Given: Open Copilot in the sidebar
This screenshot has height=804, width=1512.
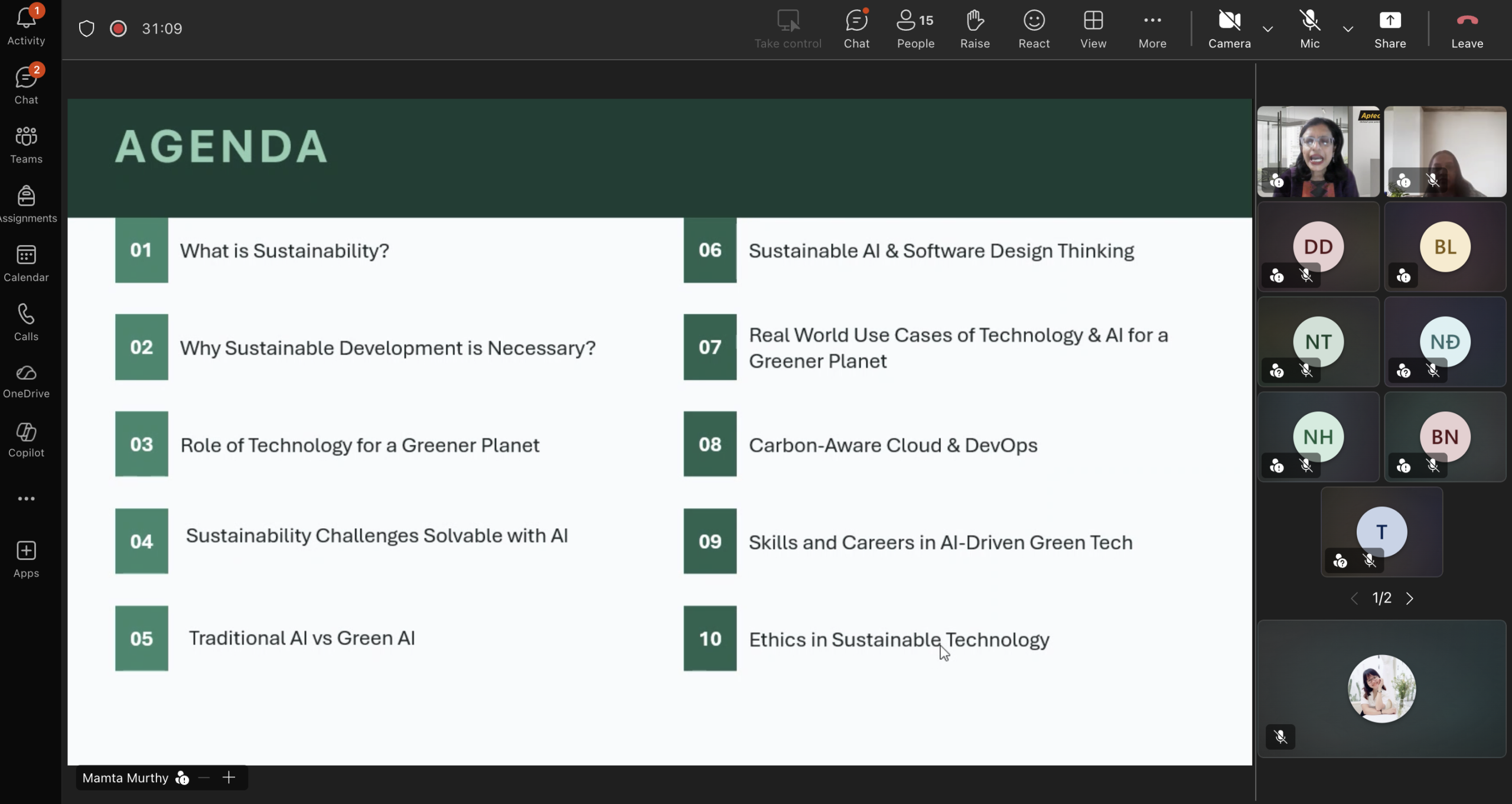Looking at the screenshot, I should 26,440.
